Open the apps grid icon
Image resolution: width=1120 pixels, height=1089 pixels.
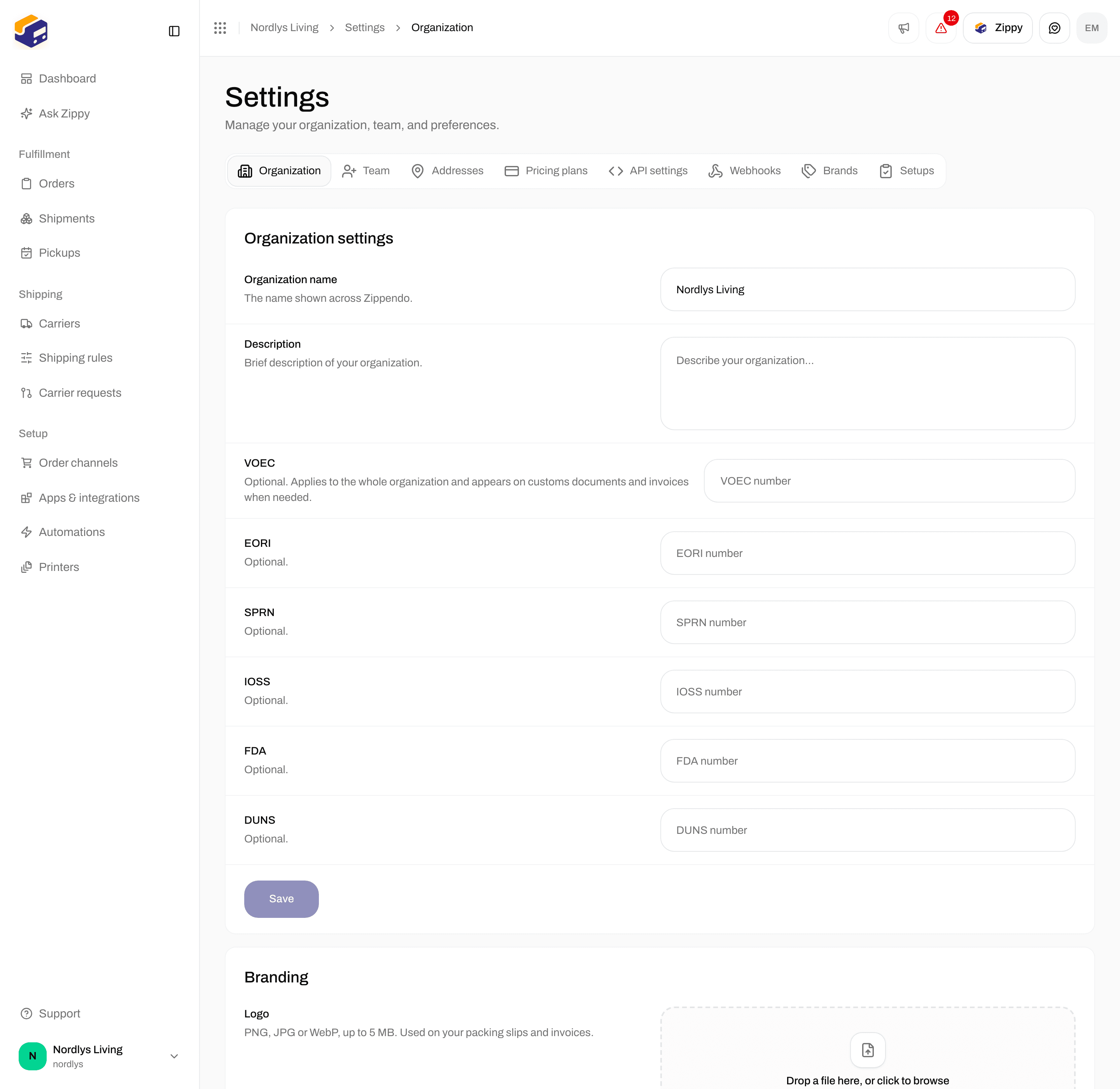[220, 28]
